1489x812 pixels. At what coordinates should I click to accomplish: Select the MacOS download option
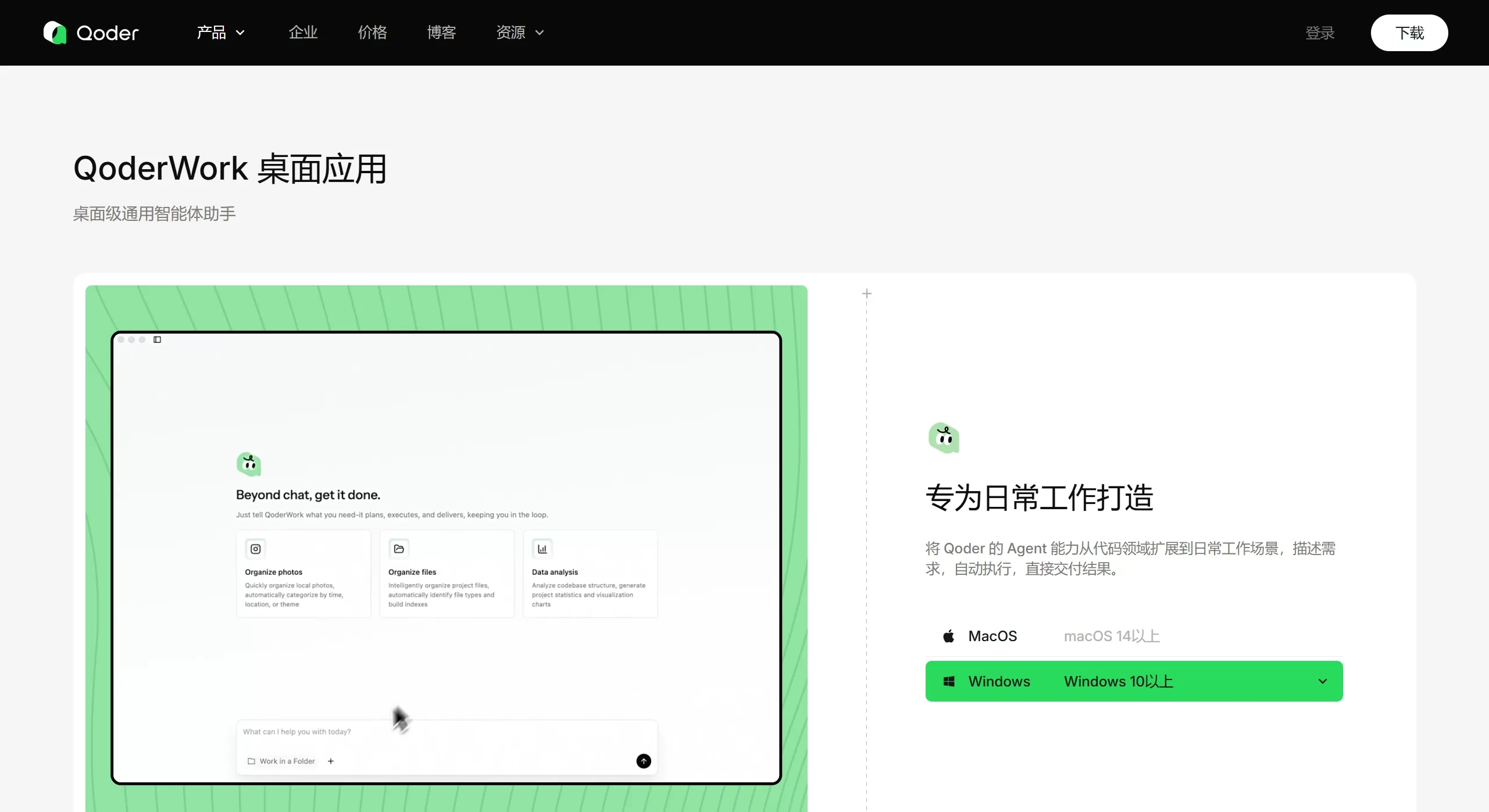tap(1134, 636)
